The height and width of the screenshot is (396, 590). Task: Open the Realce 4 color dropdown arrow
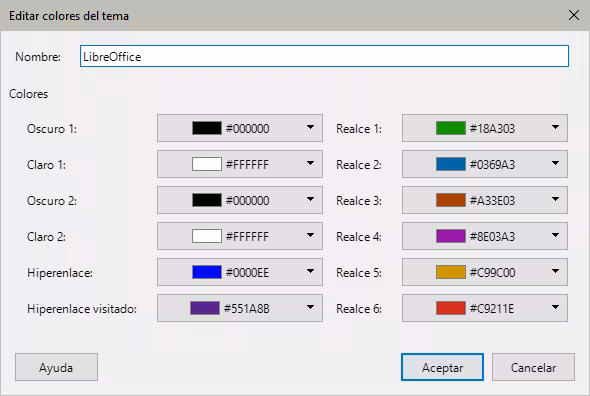pyautogui.click(x=555, y=236)
